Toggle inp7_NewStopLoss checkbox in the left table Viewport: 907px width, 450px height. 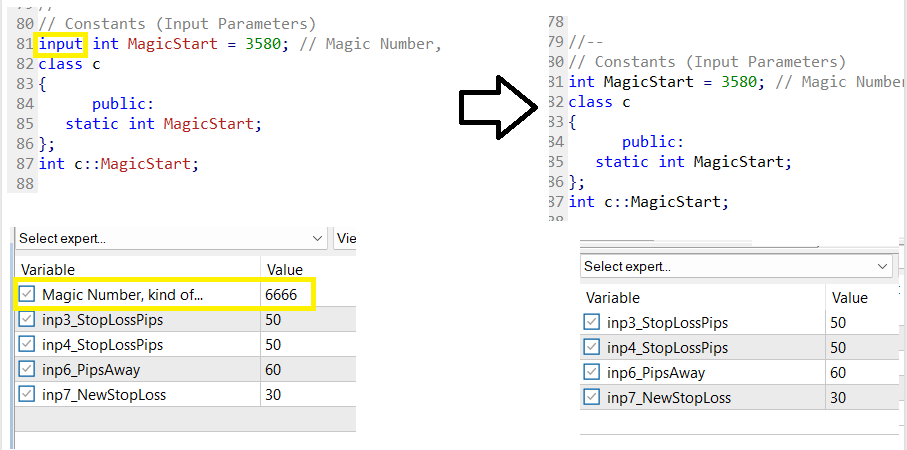coord(27,394)
